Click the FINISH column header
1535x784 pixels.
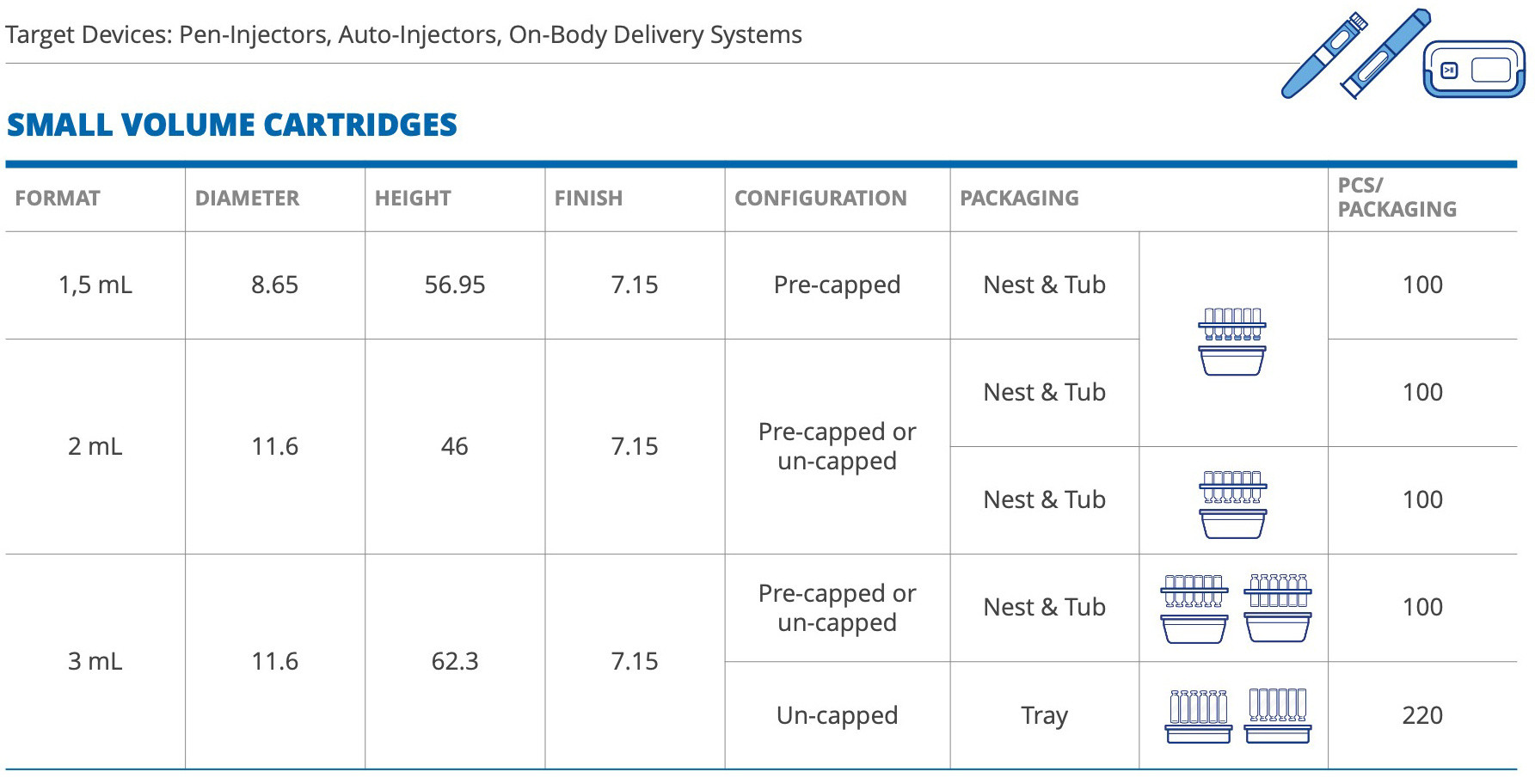tap(588, 199)
